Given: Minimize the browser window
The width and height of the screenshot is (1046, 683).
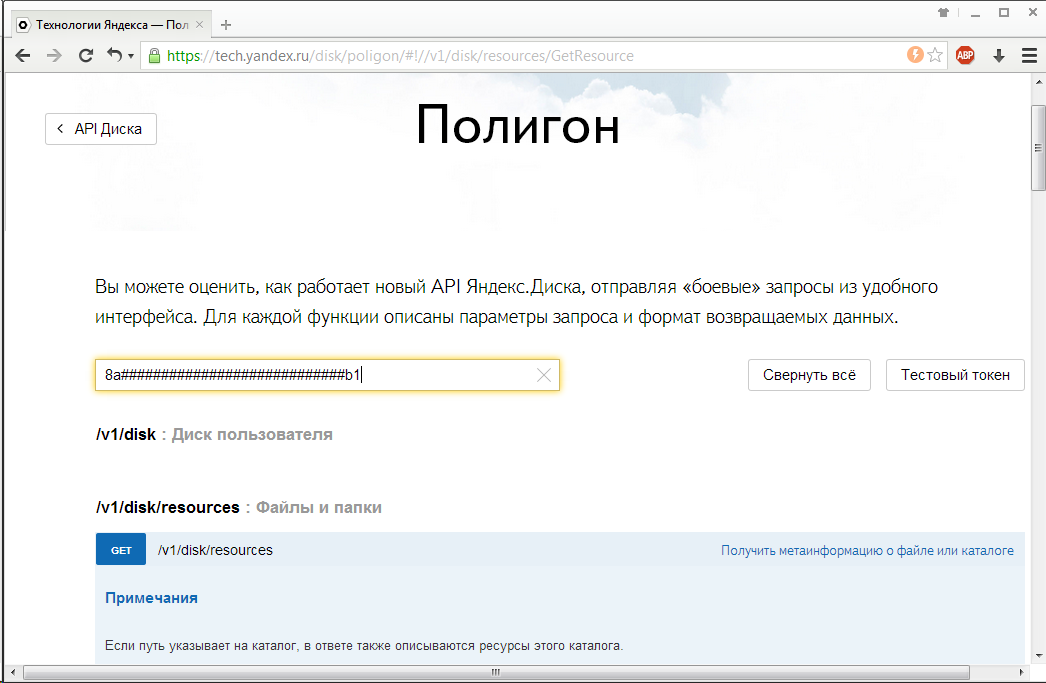Looking at the screenshot, I should (975, 13).
